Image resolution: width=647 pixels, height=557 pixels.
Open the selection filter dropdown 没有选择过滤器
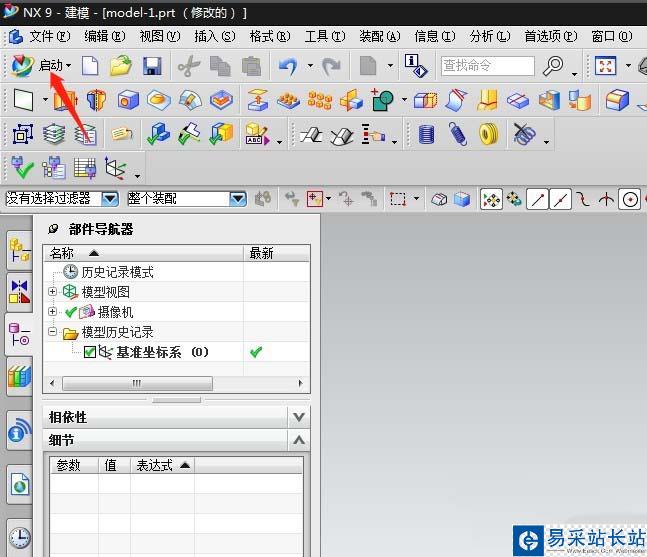point(109,199)
